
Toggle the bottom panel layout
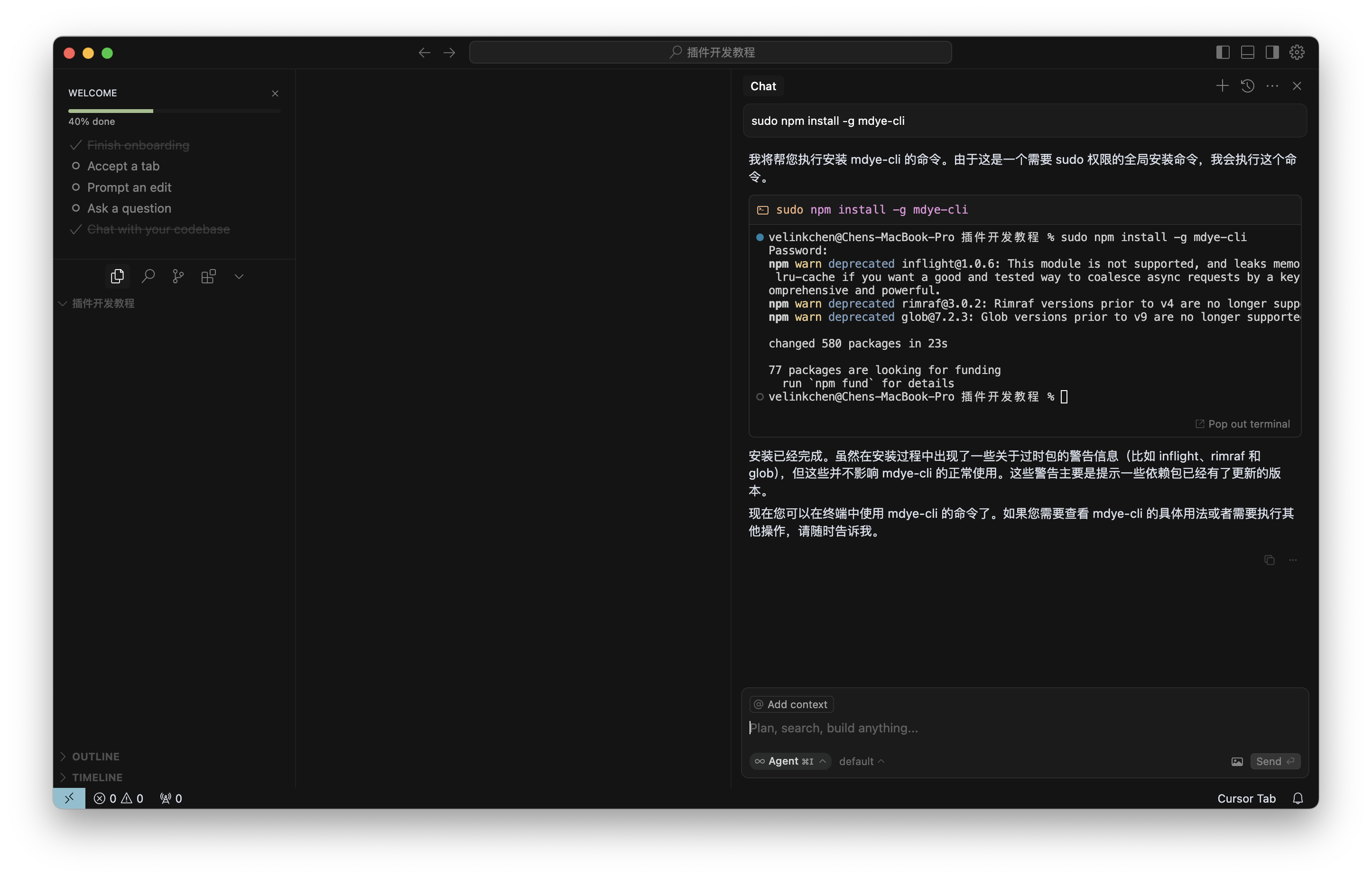click(1247, 53)
